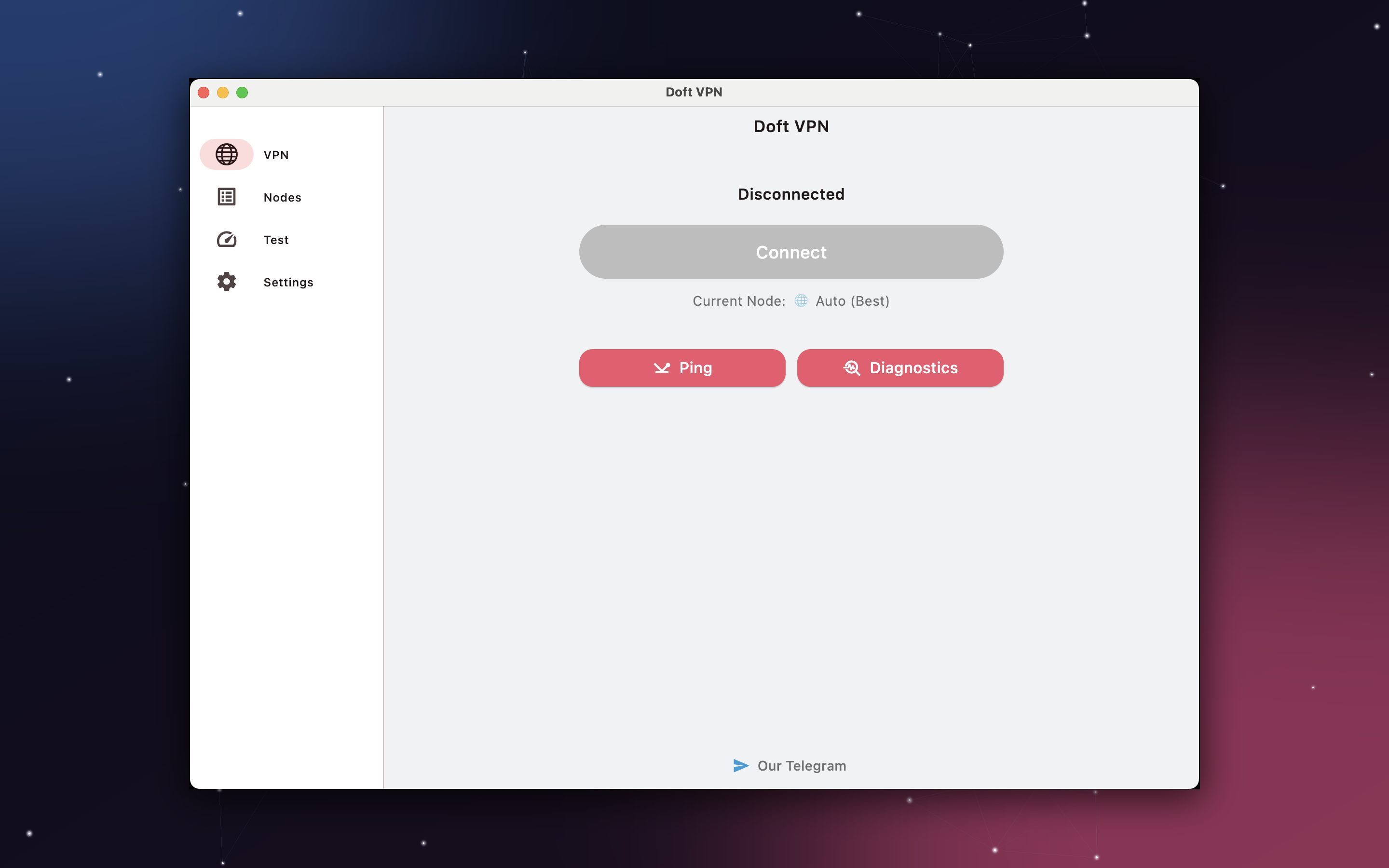
Task: Switch to the Test section
Action: tap(276, 240)
